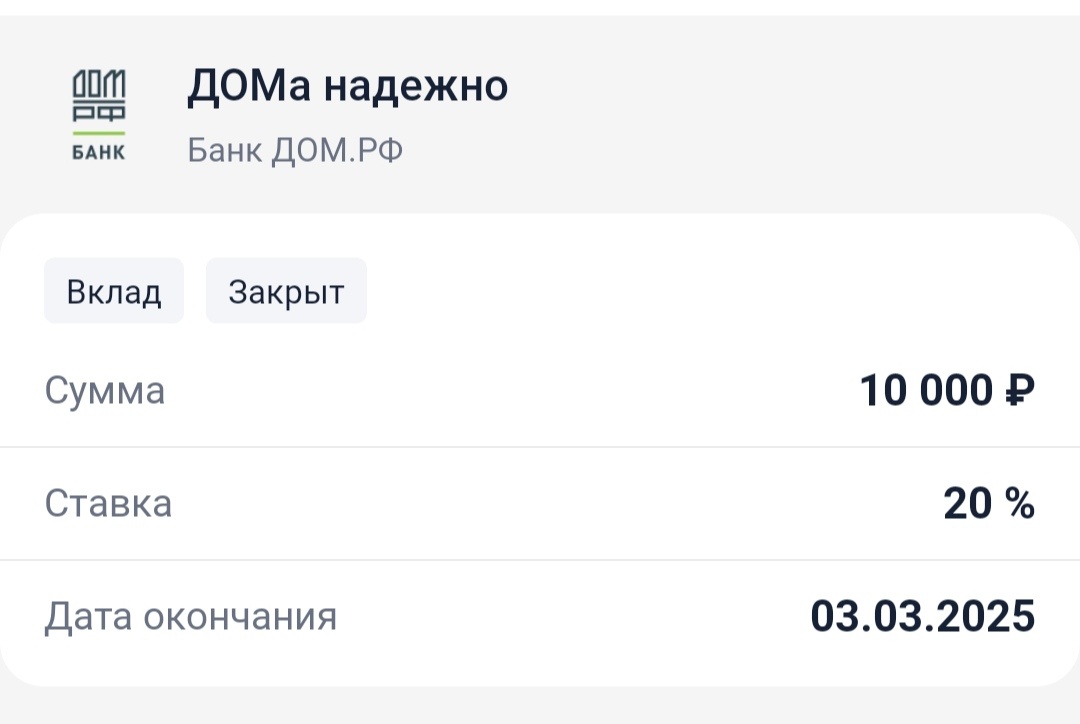
Task: Select the Вклад tag
Action: coord(113,292)
